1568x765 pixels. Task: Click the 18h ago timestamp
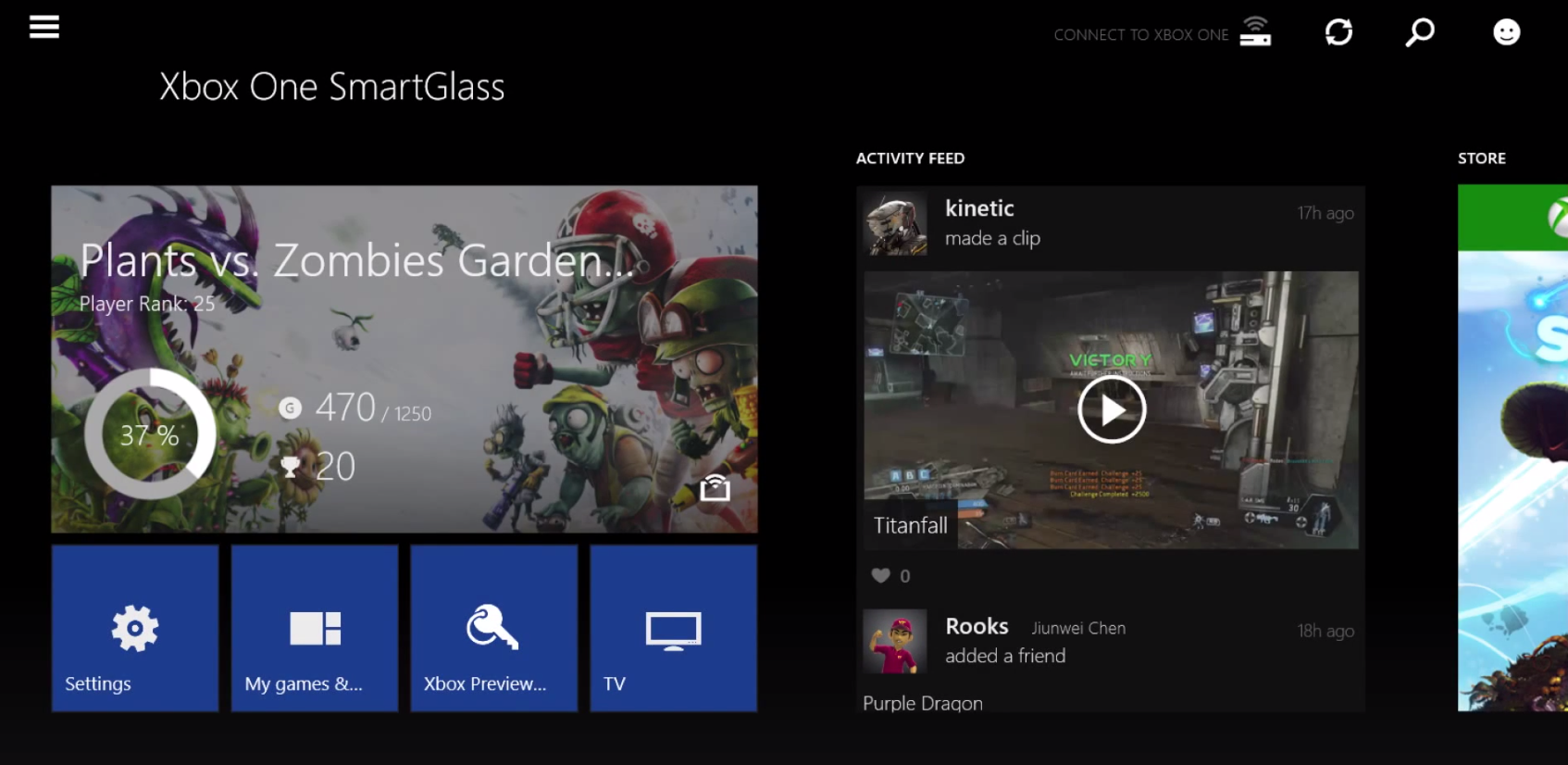click(1325, 631)
